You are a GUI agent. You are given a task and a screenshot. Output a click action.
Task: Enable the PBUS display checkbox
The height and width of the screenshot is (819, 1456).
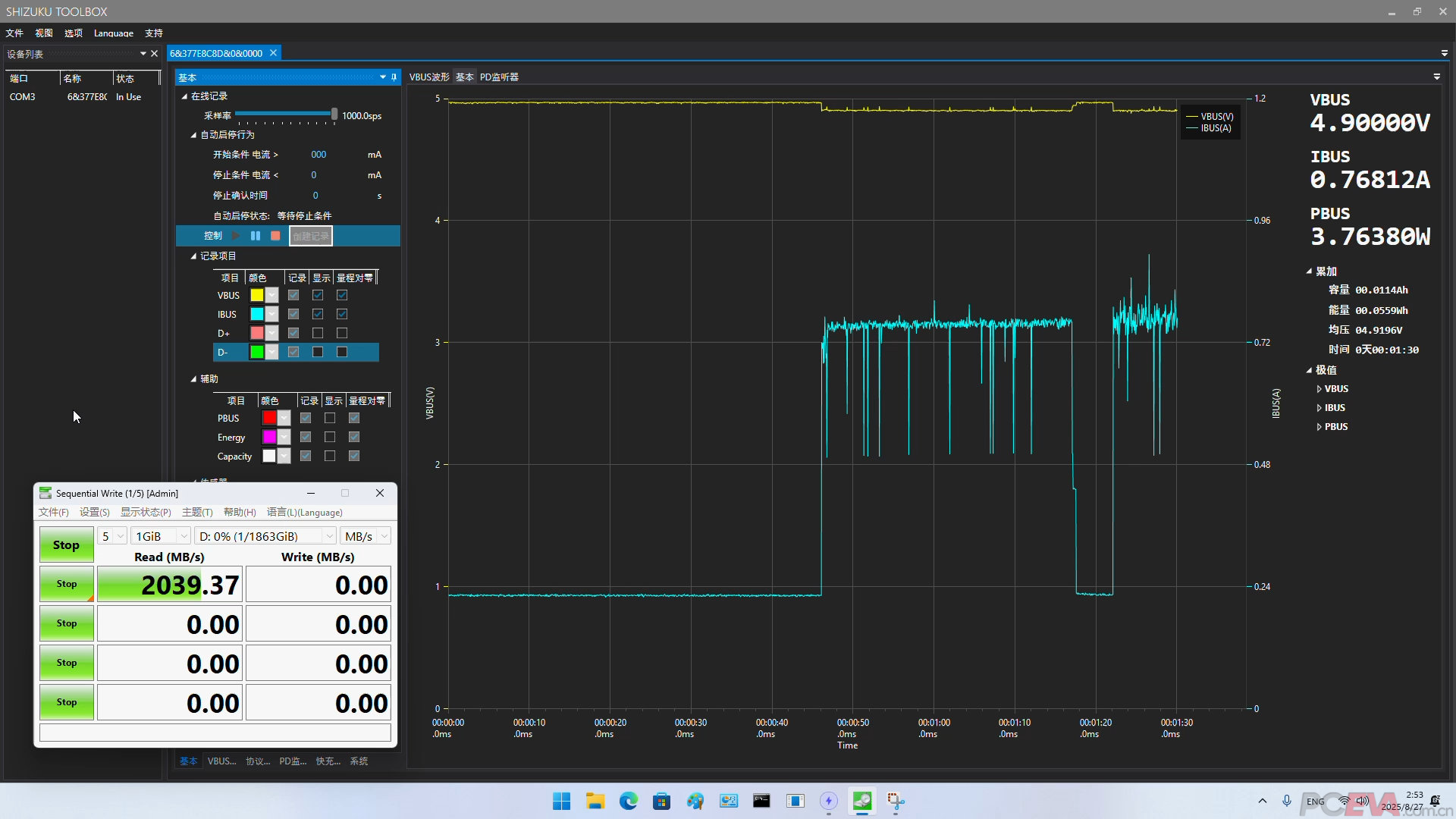(x=330, y=418)
